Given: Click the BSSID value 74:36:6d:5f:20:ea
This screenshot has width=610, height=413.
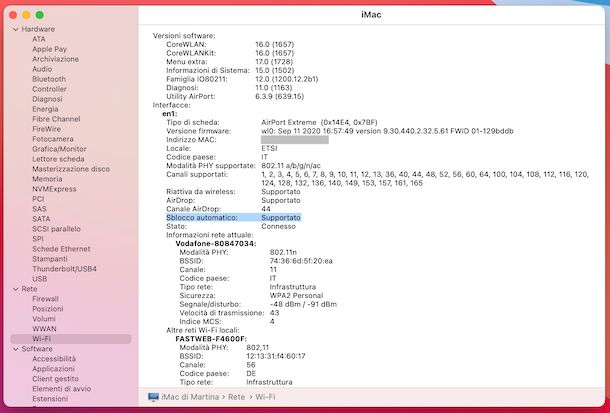Looking at the screenshot, I should pos(301,261).
